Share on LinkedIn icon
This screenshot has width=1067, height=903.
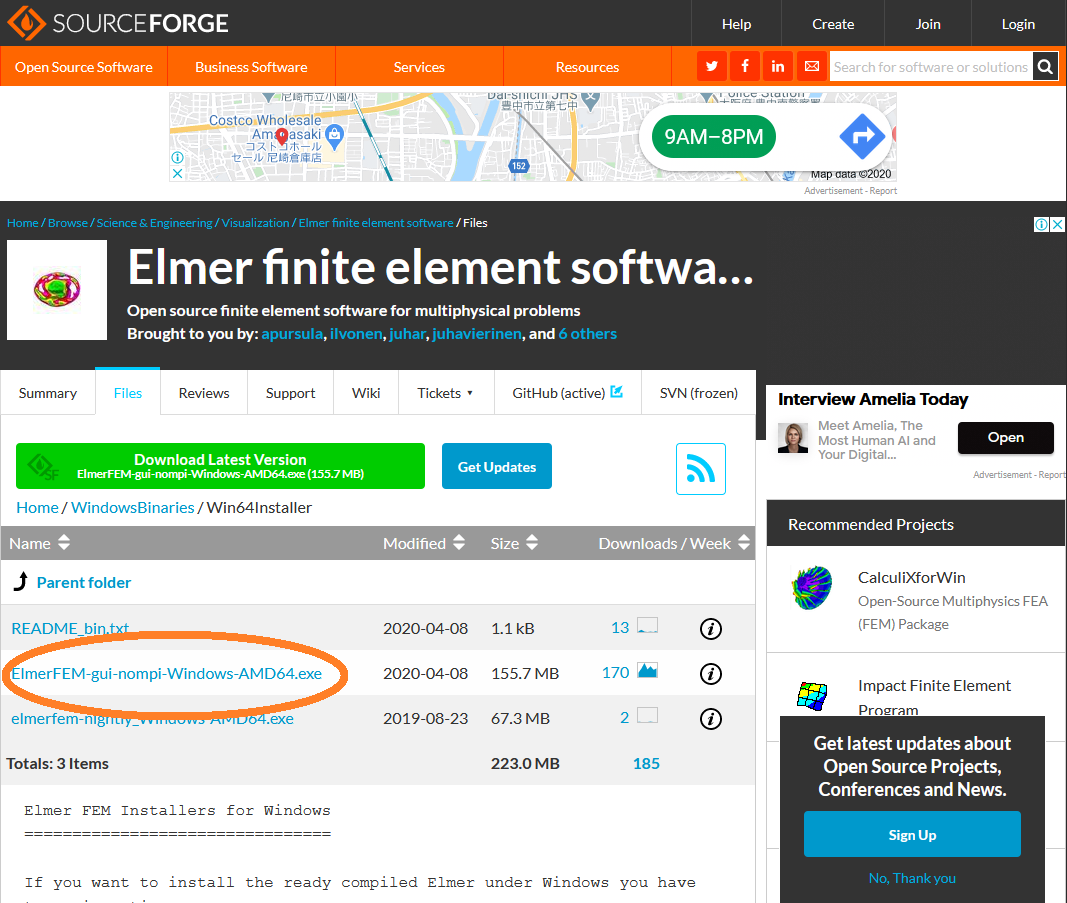tap(778, 66)
